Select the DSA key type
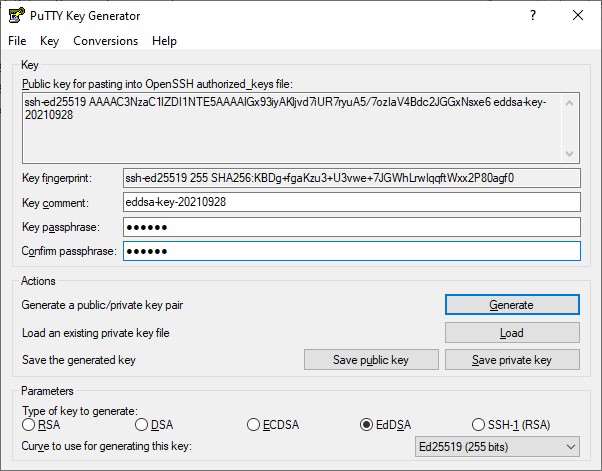This screenshot has width=602, height=471. (154, 425)
